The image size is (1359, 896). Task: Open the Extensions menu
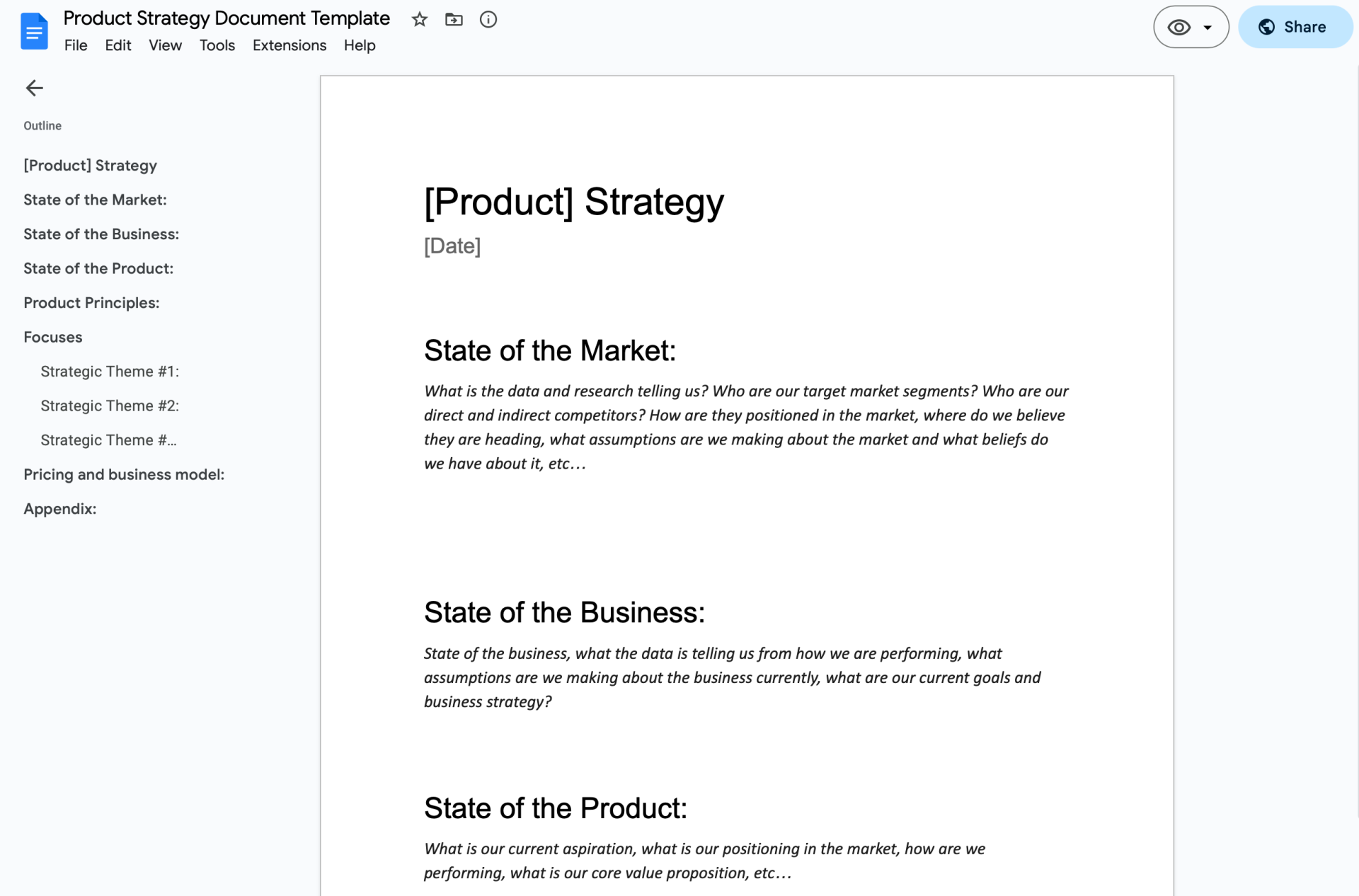coord(289,45)
